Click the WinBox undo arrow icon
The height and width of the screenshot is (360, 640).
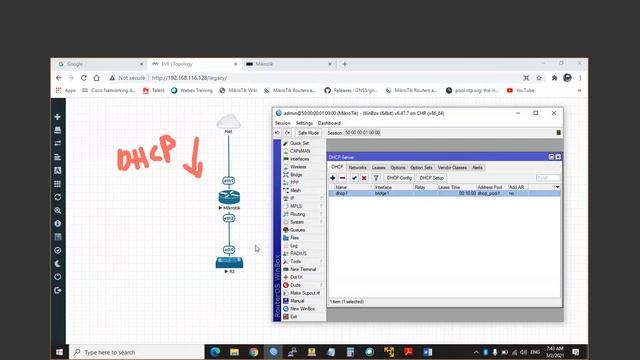pyautogui.click(x=278, y=133)
